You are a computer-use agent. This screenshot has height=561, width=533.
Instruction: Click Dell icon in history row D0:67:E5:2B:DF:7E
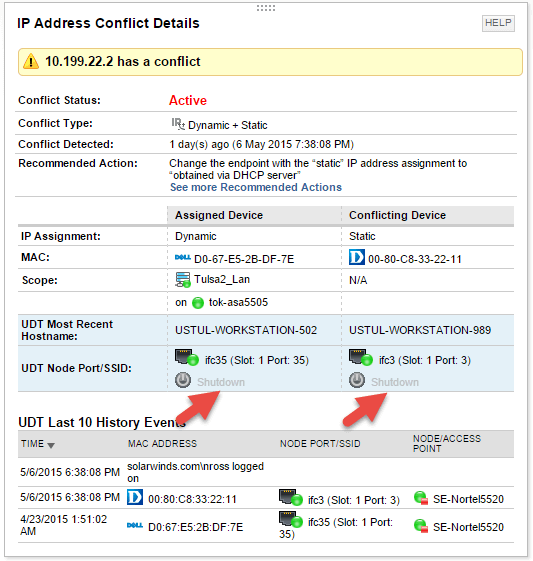point(135,525)
